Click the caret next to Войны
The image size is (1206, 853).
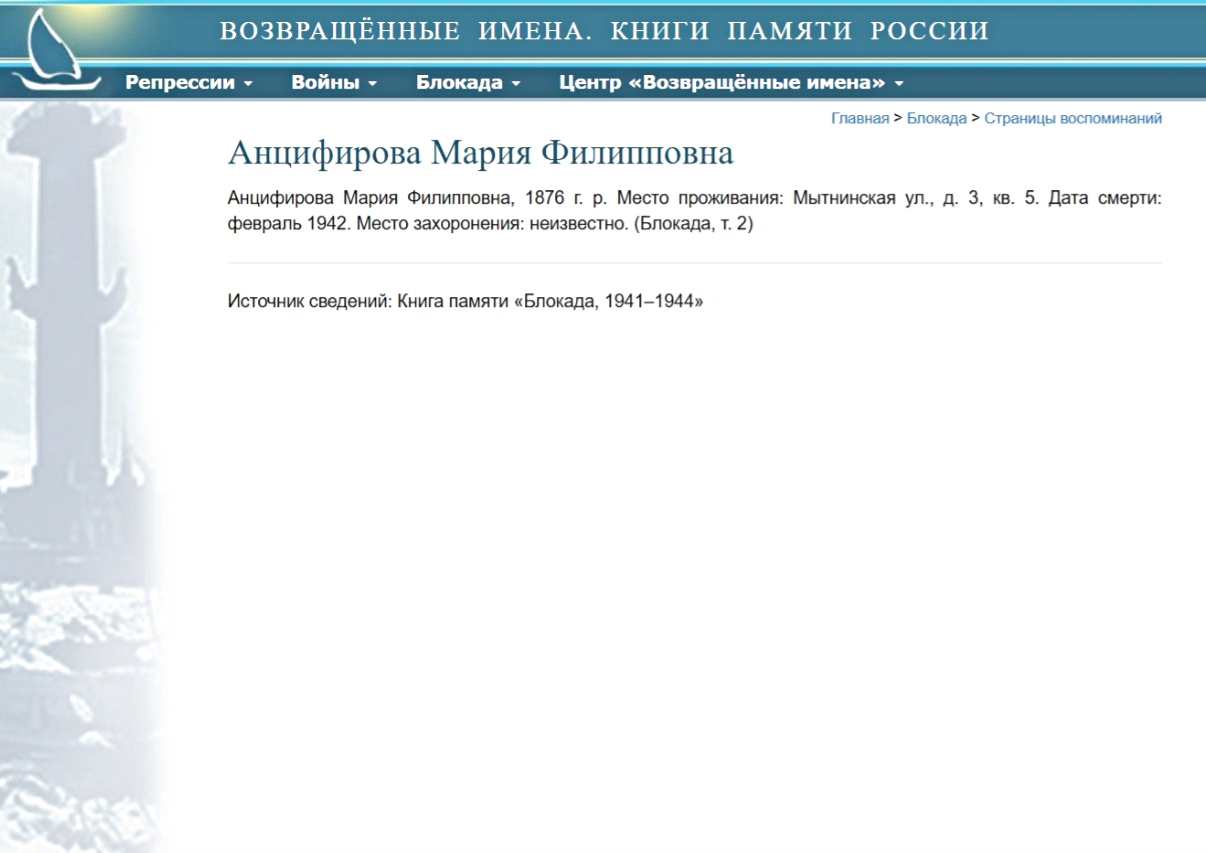pos(373,84)
